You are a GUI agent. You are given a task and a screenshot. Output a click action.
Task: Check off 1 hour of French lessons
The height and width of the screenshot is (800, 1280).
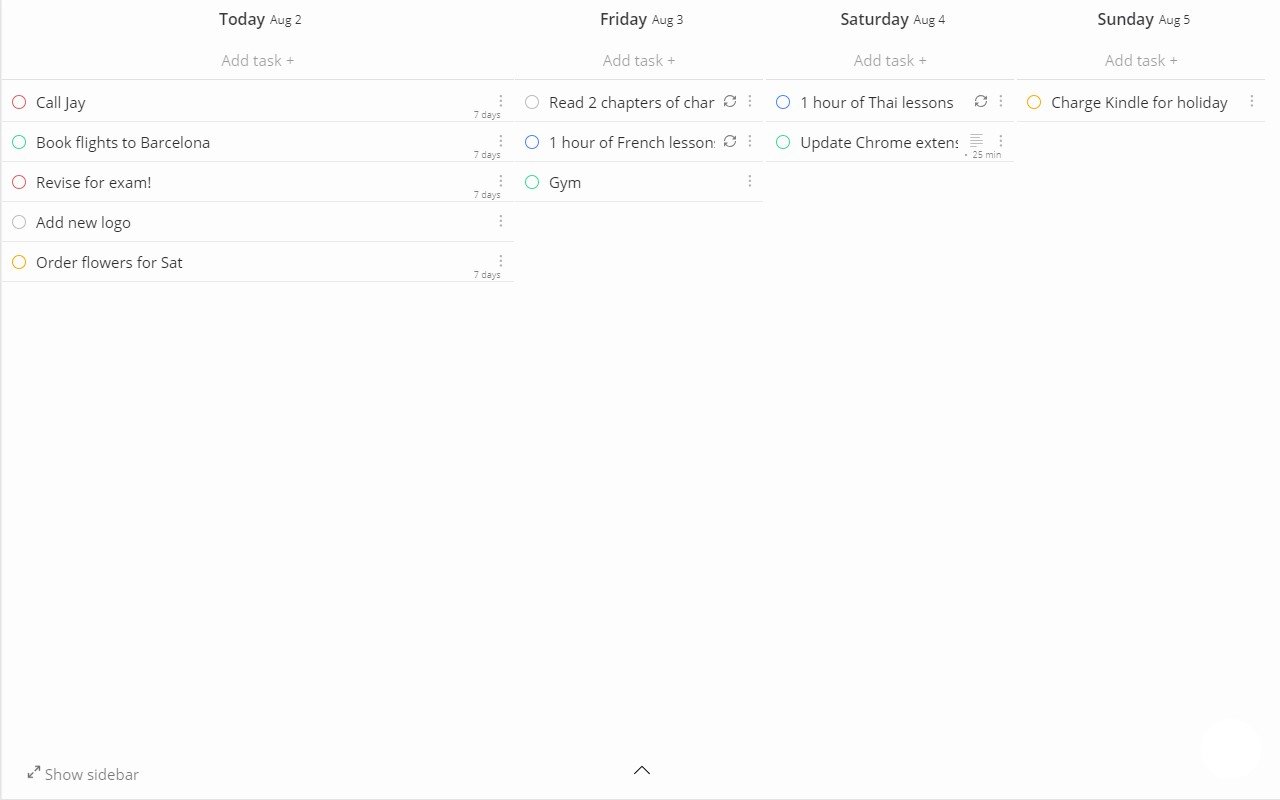(532, 142)
